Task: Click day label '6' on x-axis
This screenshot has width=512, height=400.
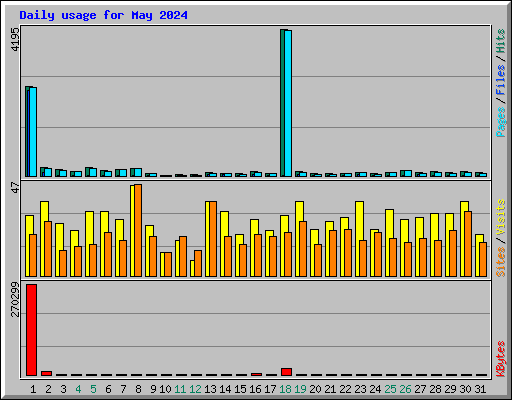Action: pos(108,389)
